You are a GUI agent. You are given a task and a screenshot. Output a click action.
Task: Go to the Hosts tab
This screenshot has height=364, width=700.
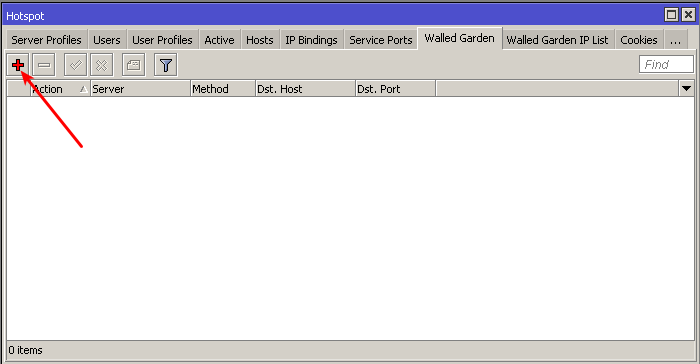click(260, 40)
